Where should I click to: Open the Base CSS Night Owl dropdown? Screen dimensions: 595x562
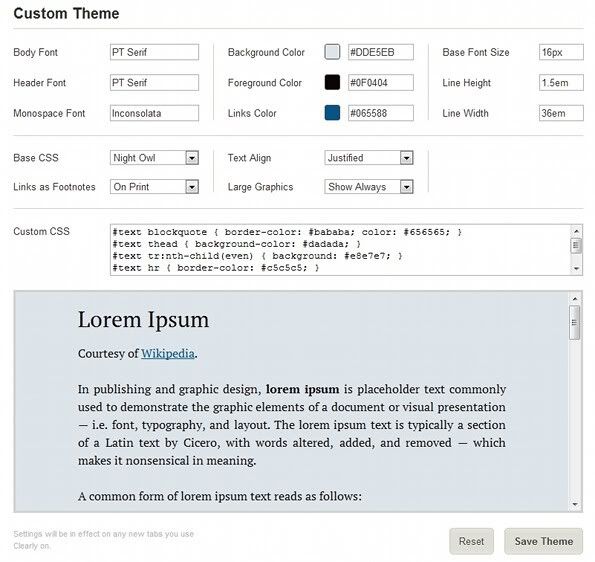coord(154,158)
